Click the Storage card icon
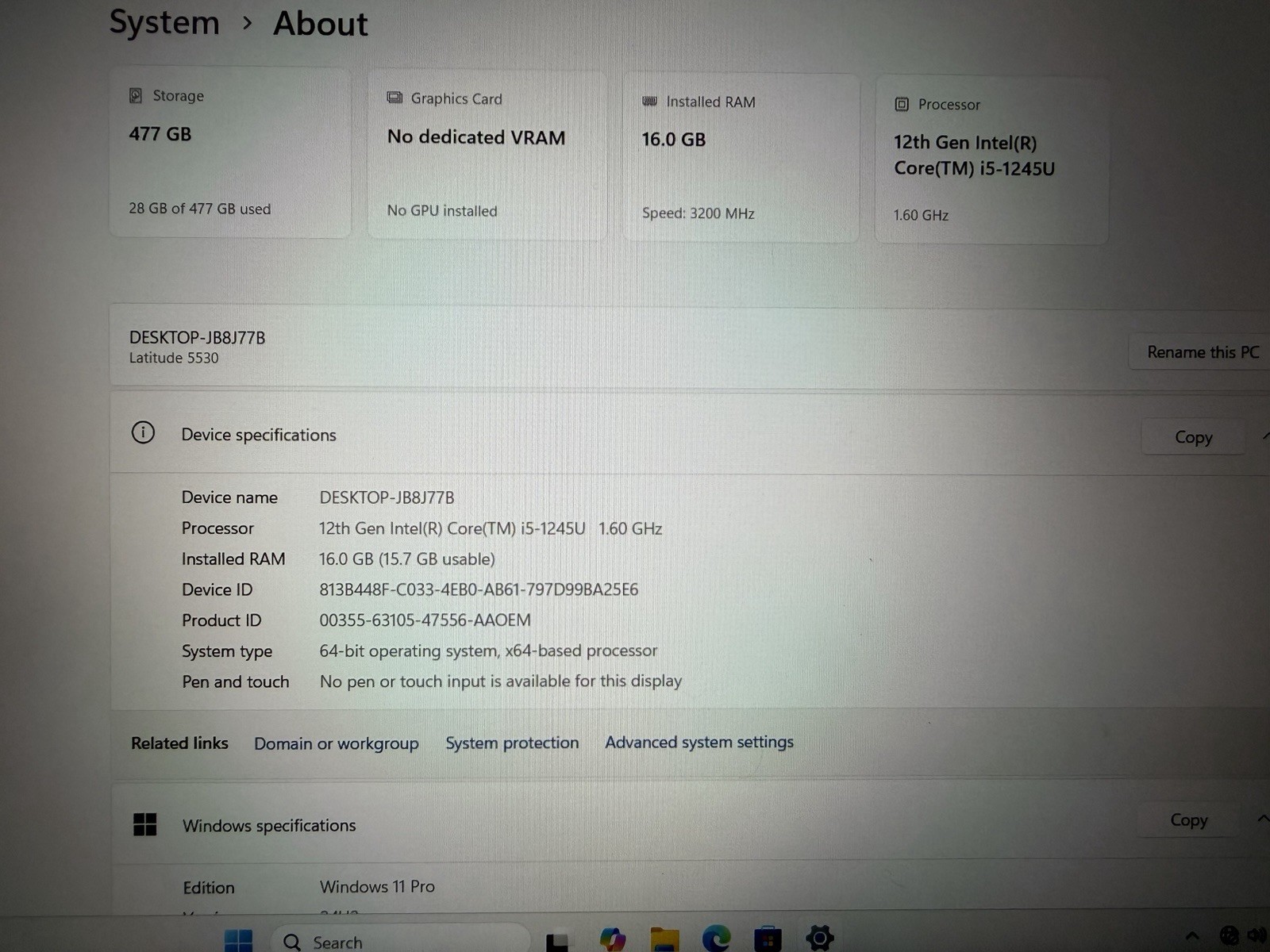The image size is (1270, 952). click(x=136, y=95)
